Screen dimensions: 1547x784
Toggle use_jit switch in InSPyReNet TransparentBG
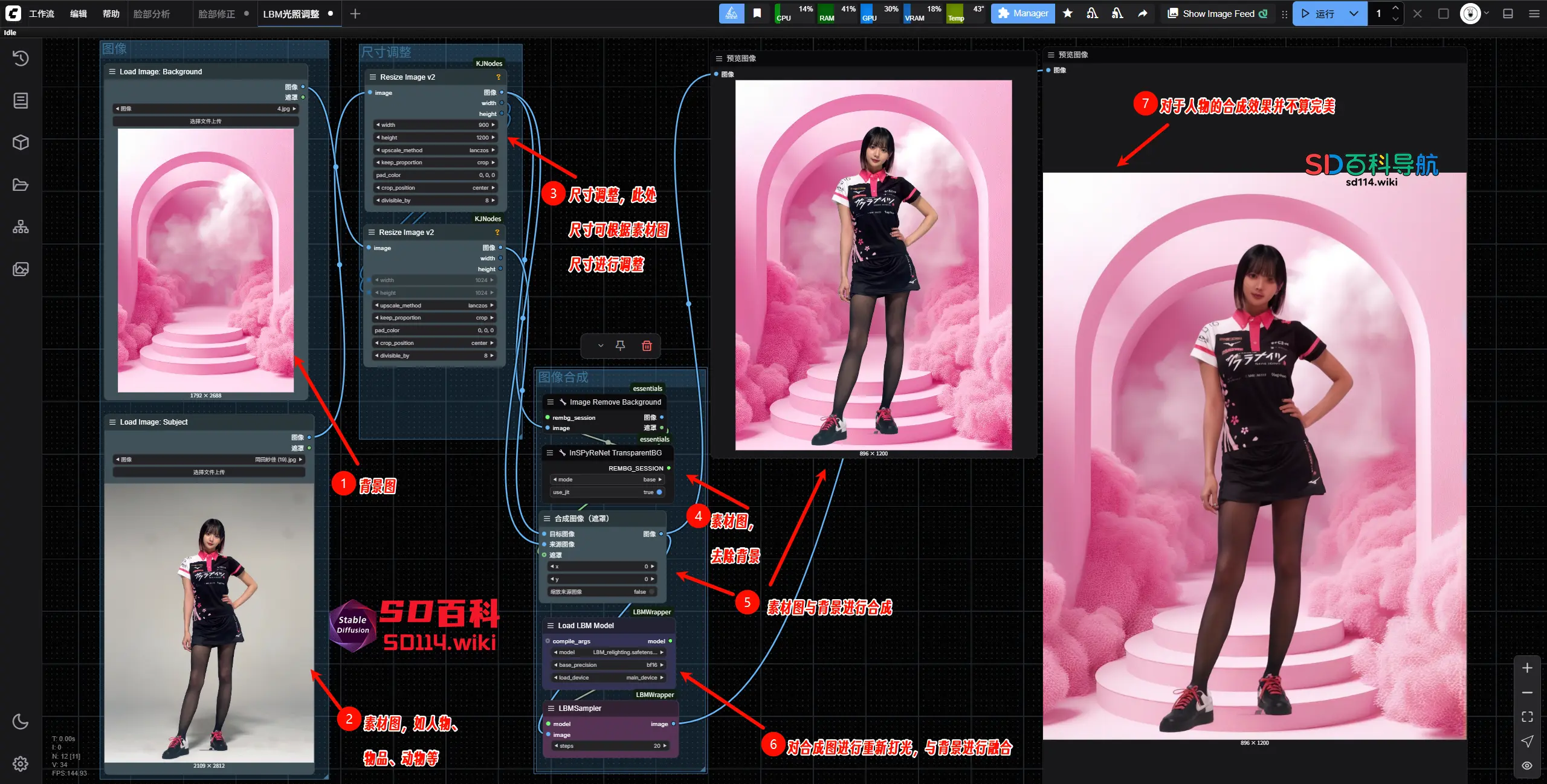point(659,492)
